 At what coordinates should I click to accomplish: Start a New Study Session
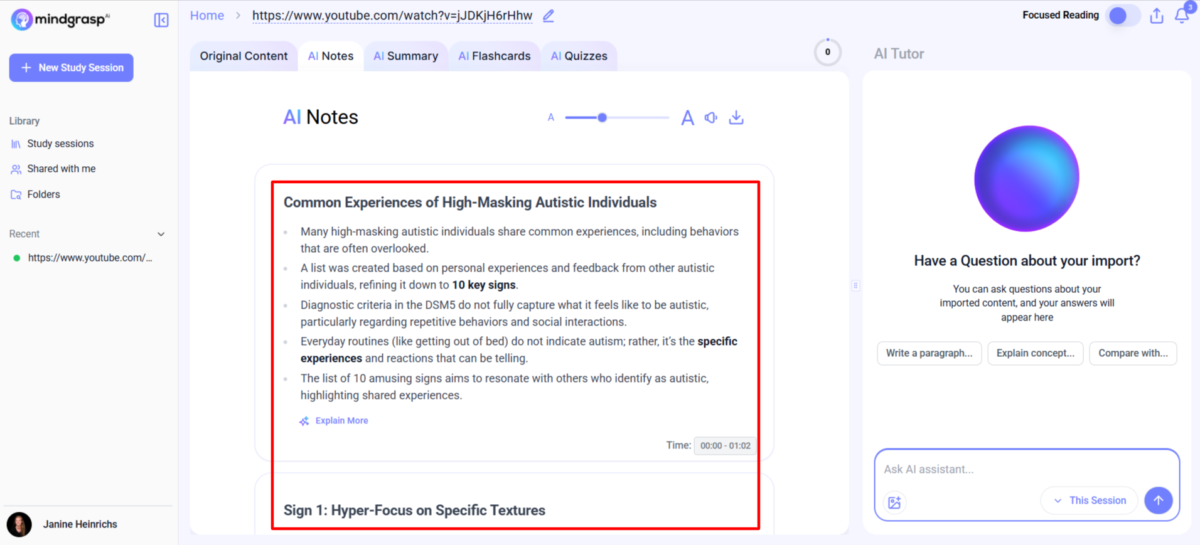pos(71,68)
